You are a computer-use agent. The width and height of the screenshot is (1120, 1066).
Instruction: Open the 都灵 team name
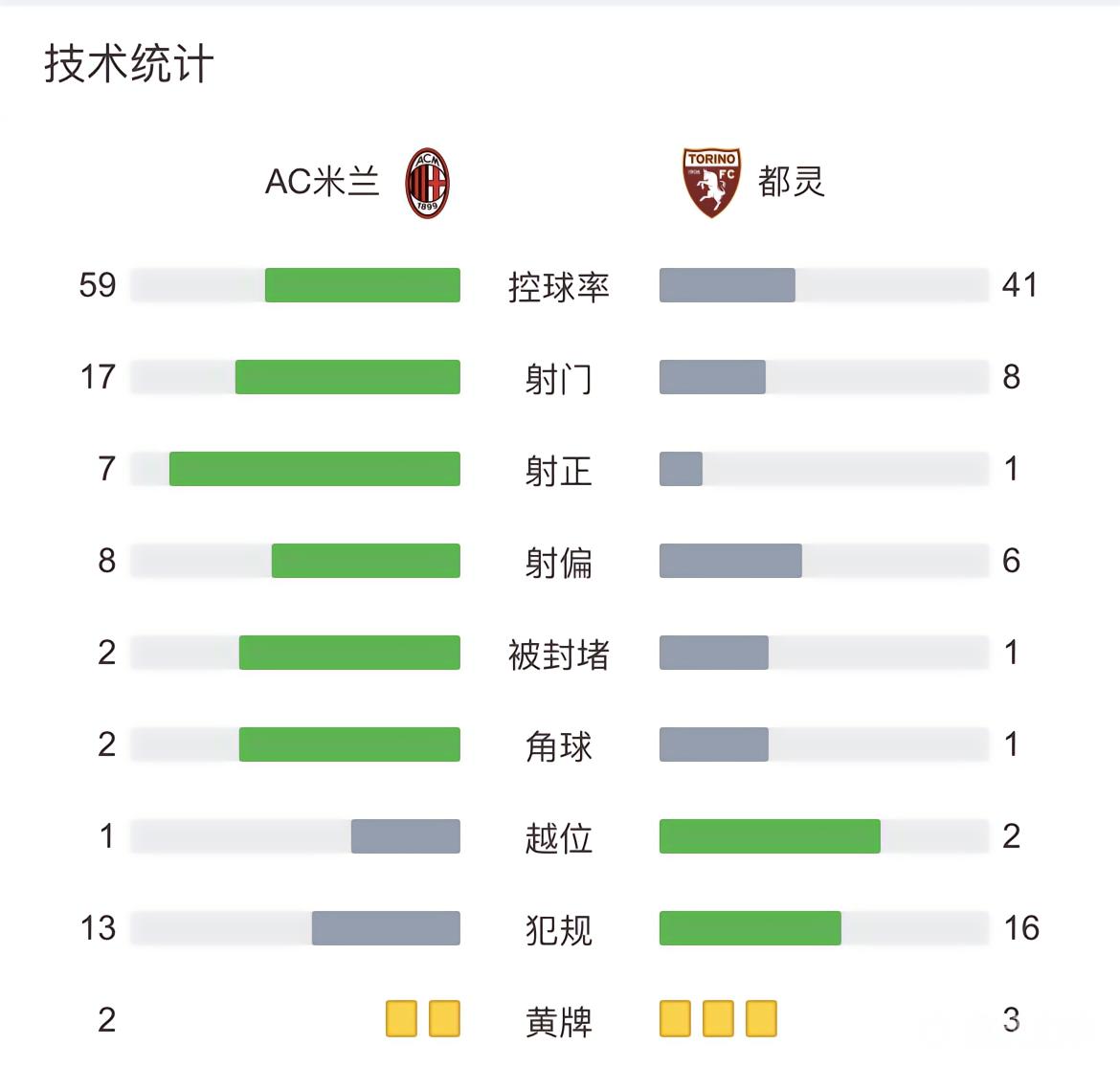click(791, 182)
